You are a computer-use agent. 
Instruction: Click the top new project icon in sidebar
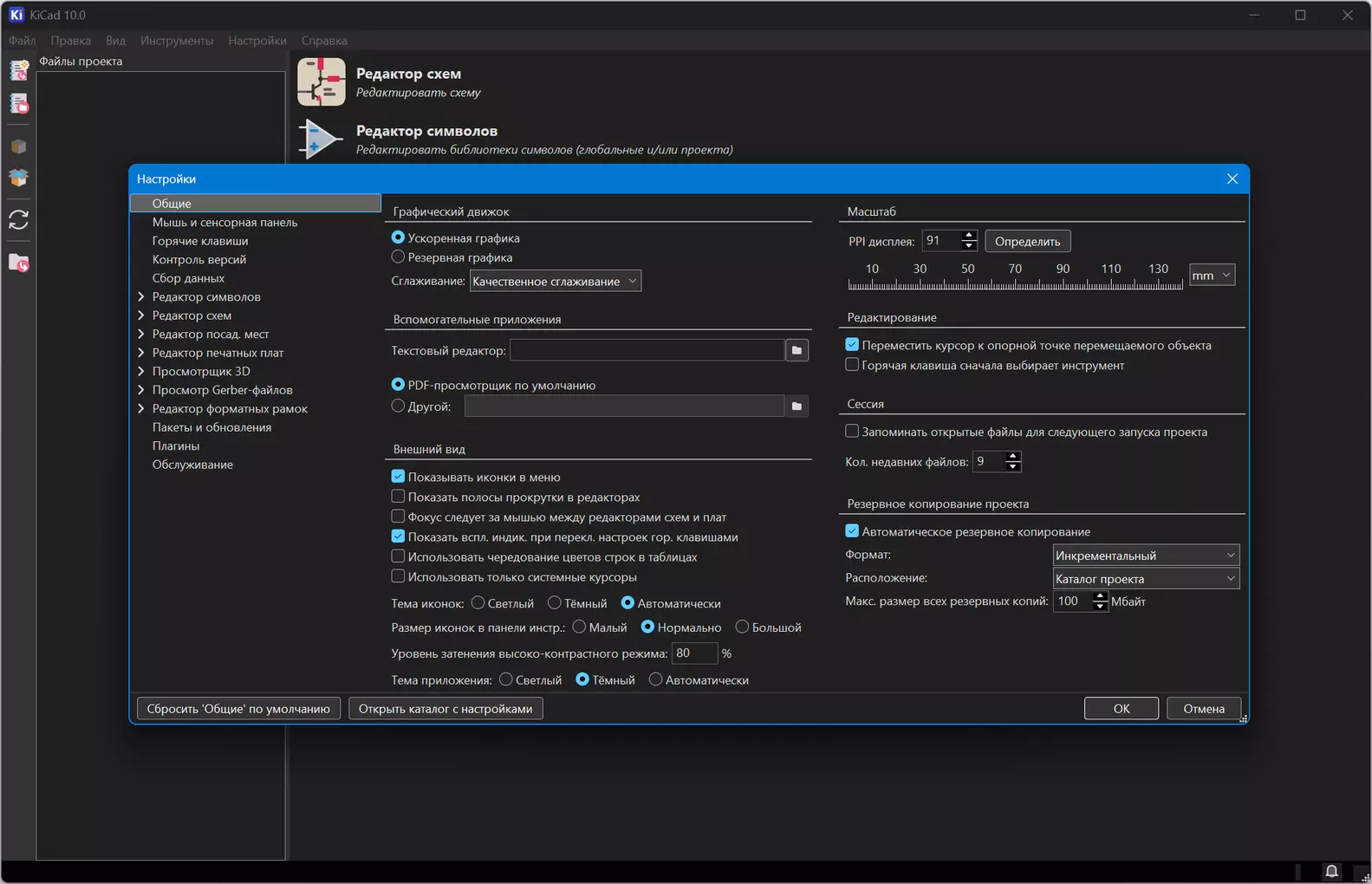[x=18, y=70]
